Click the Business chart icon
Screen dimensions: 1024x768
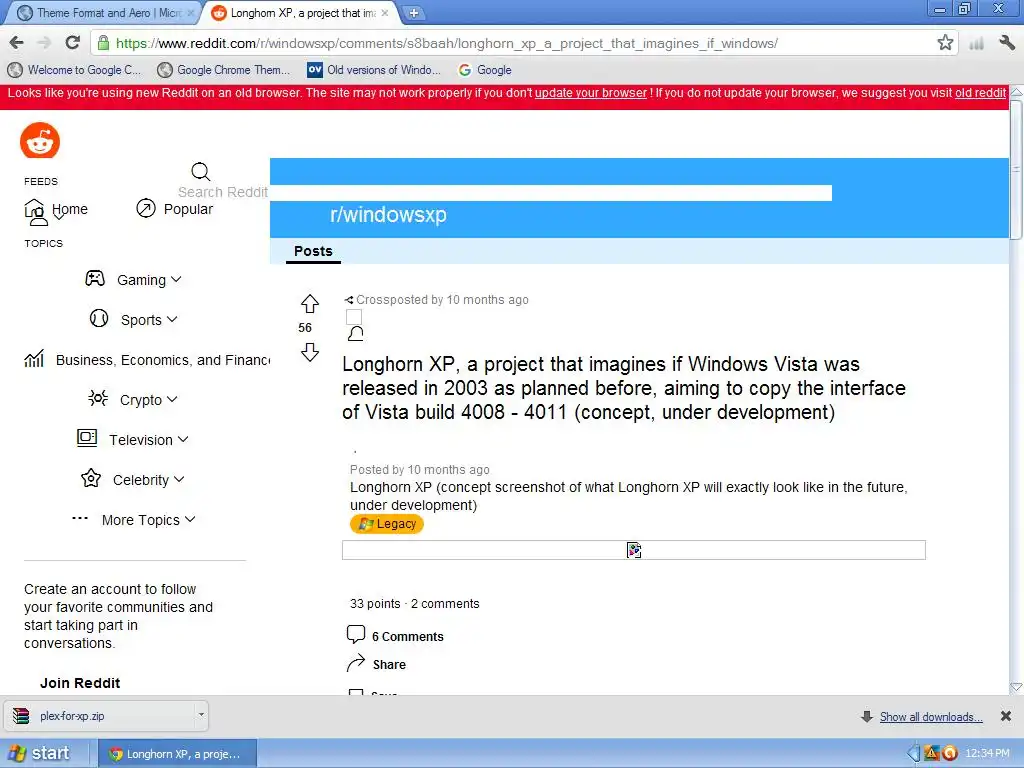tap(35, 359)
